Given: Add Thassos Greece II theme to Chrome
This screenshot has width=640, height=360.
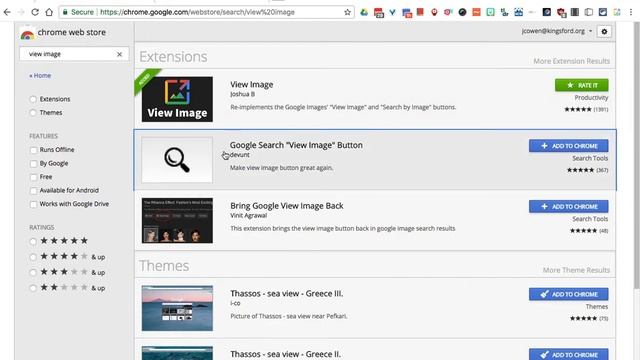Looking at the screenshot, I should coord(569,354).
